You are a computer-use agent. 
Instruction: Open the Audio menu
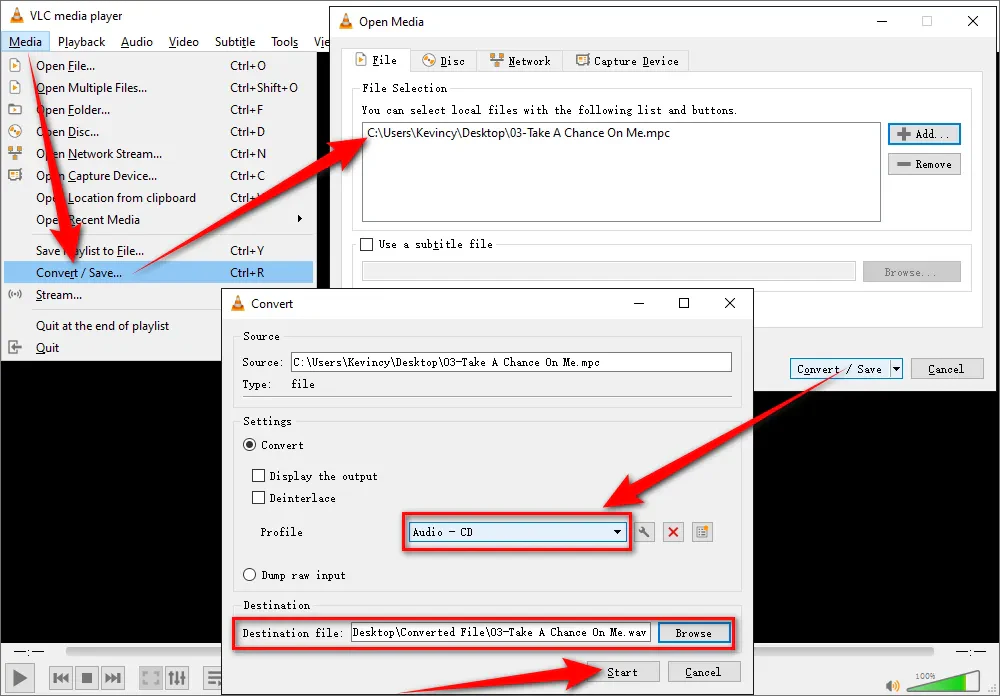pyautogui.click(x=136, y=41)
